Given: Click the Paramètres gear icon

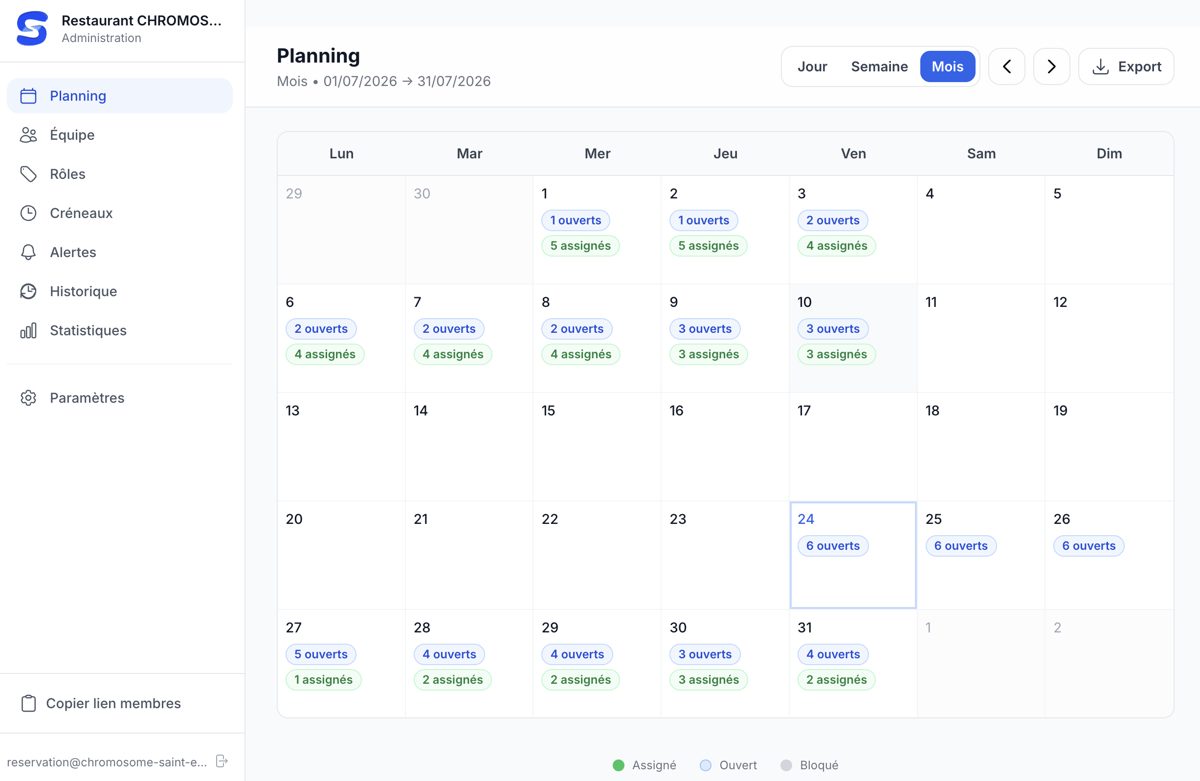Looking at the screenshot, I should (x=28, y=398).
